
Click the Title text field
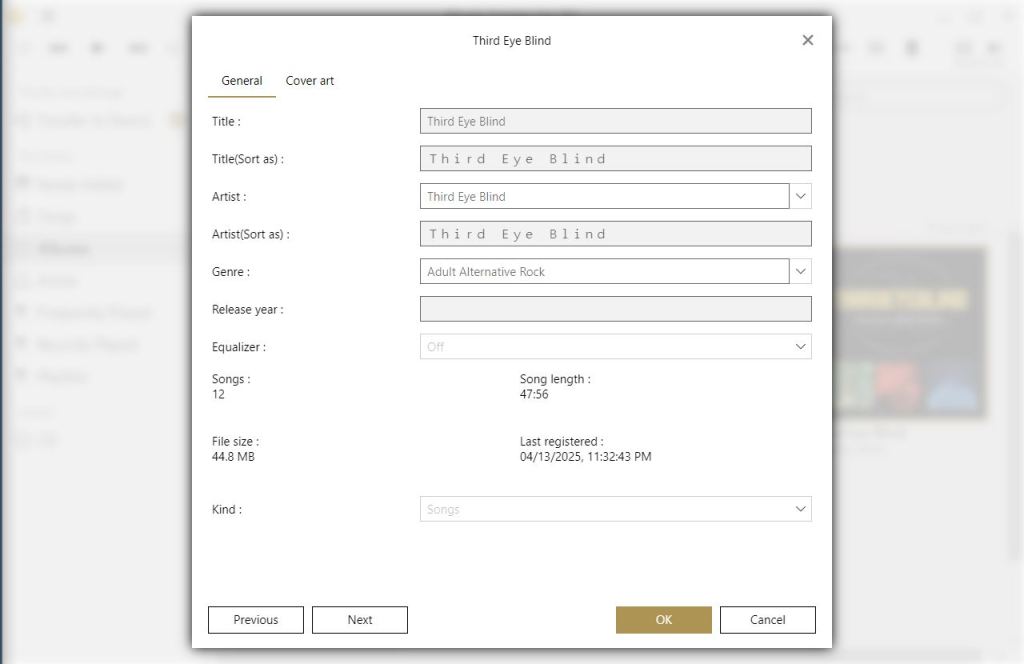(615, 122)
